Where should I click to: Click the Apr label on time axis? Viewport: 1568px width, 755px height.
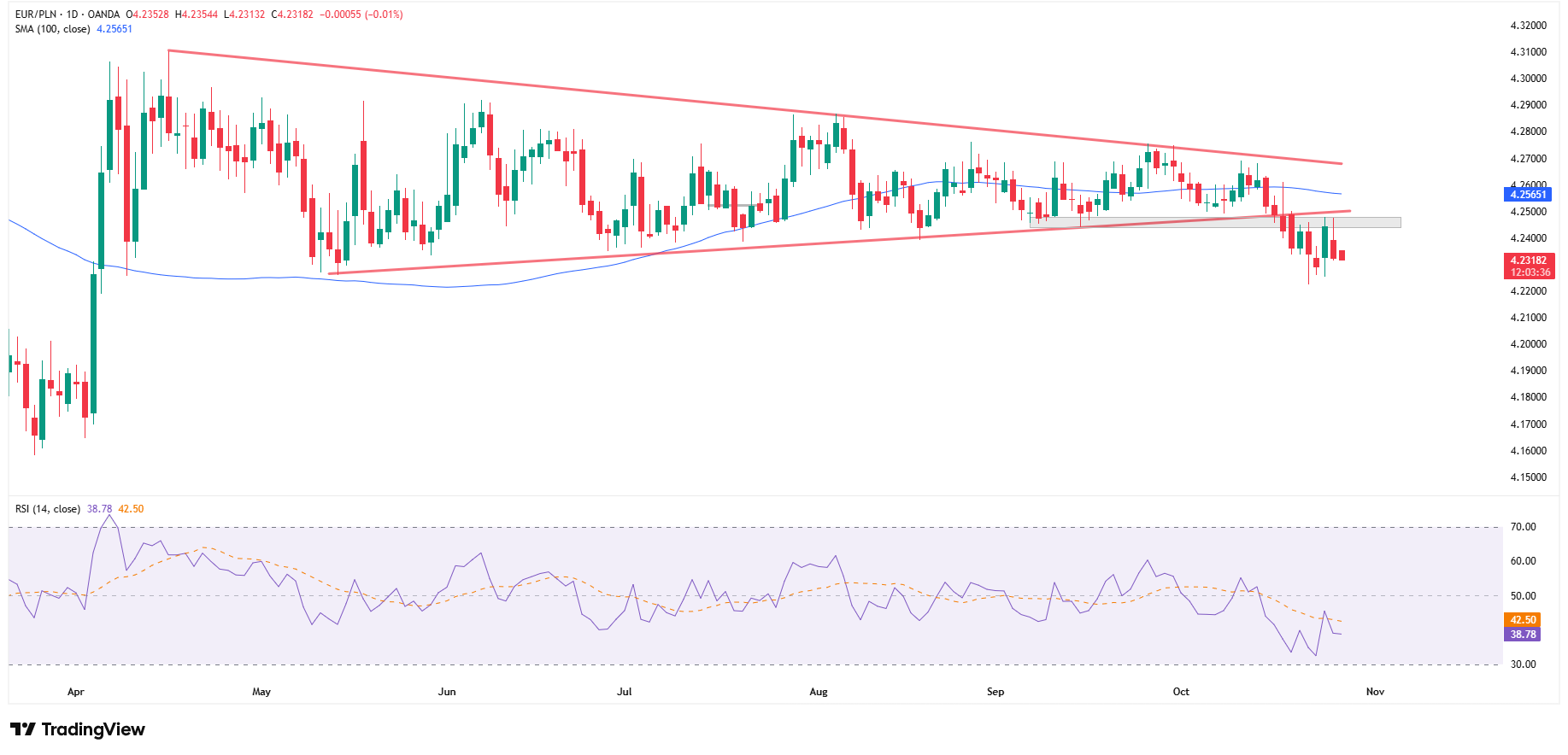(x=76, y=692)
